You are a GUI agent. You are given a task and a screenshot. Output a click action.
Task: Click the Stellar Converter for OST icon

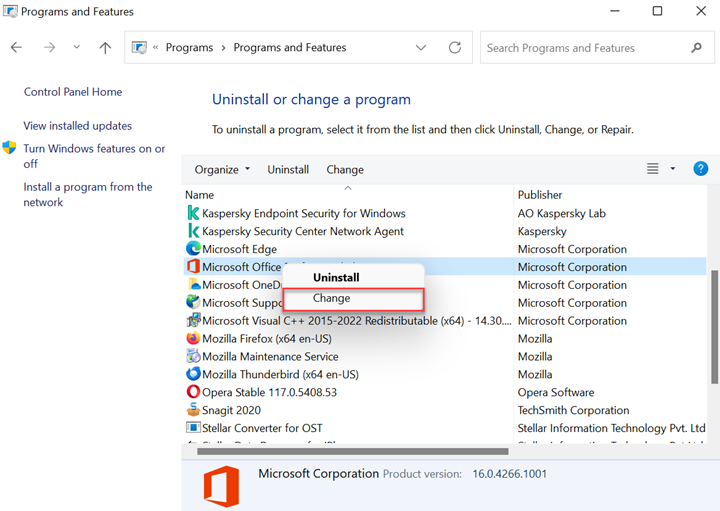[x=193, y=427]
